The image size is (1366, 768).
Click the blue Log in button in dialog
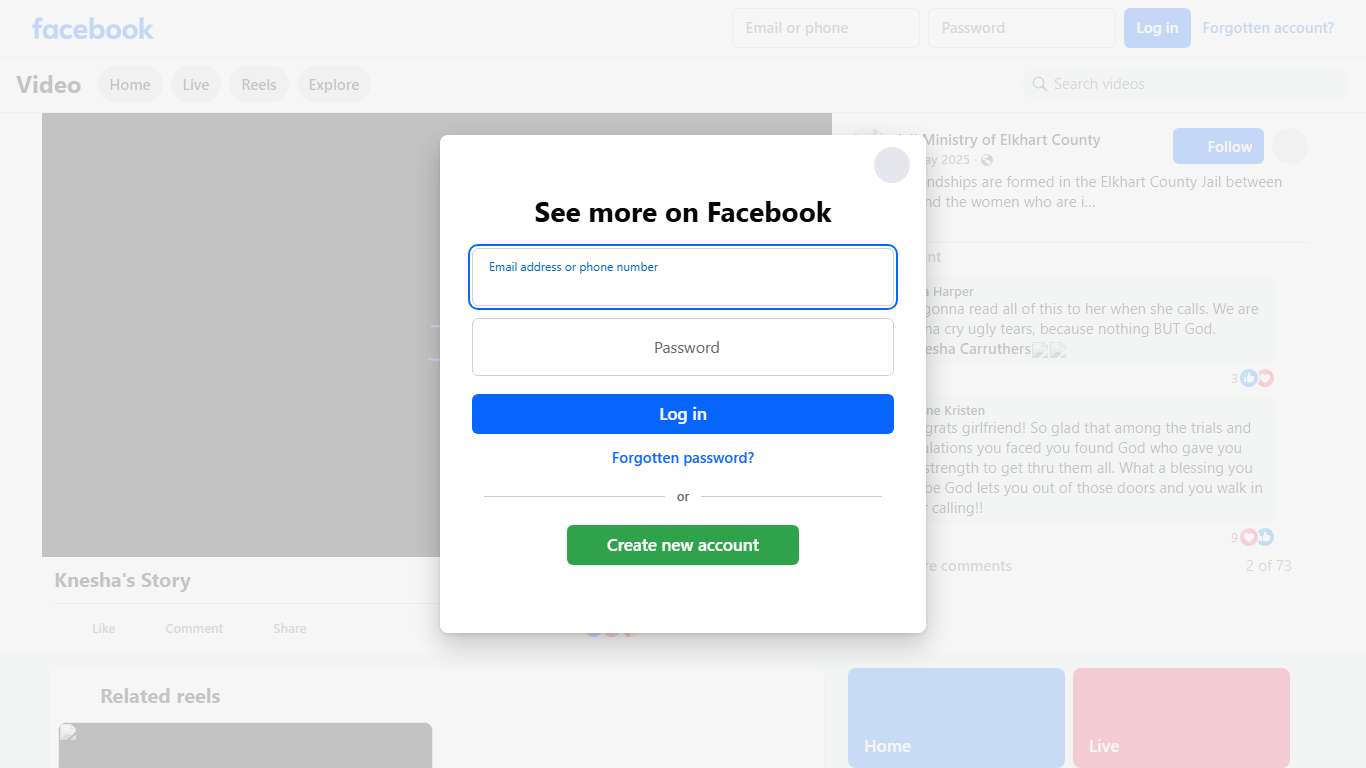(x=683, y=414)
